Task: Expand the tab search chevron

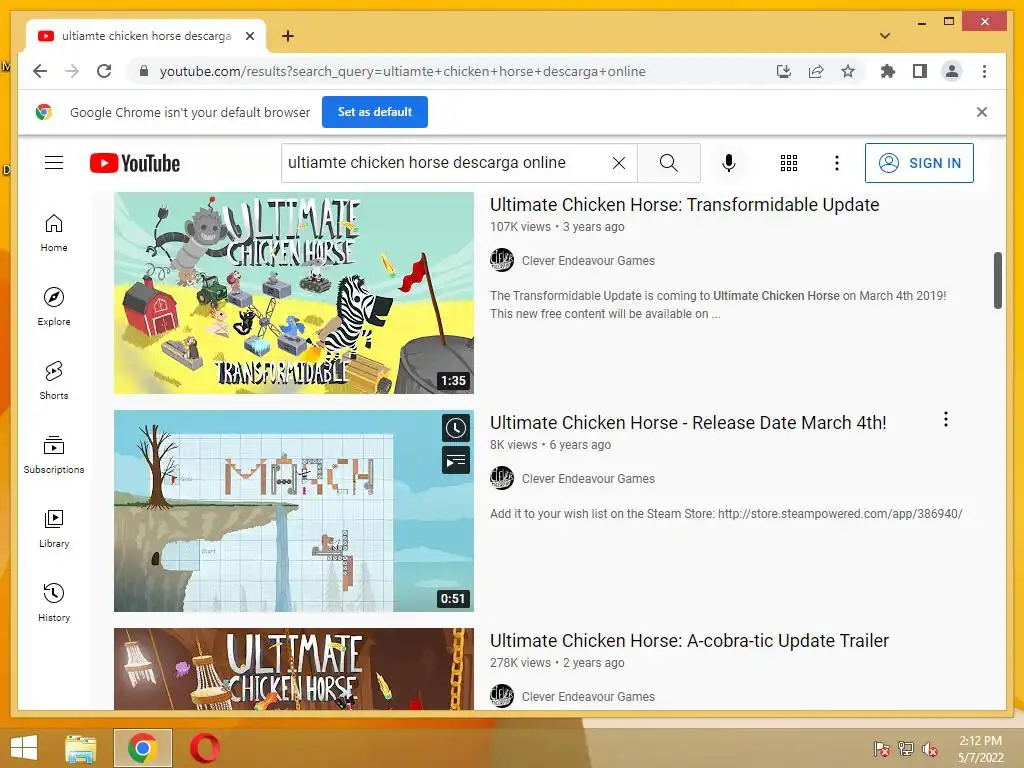Action: [885, 36]
